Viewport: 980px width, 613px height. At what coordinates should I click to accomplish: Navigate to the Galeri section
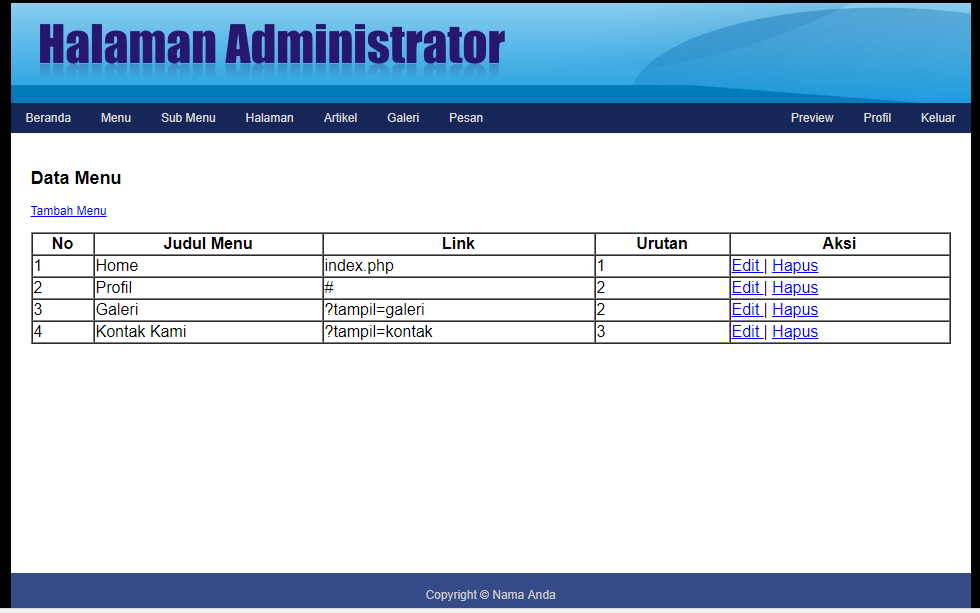coord(403,118)
